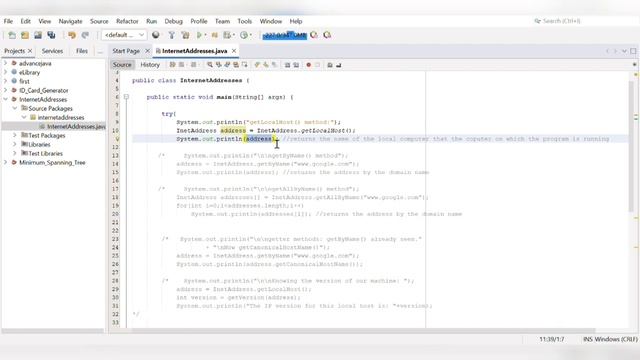Switch the editor to Source view
The image size is (640, 360).
122,64
